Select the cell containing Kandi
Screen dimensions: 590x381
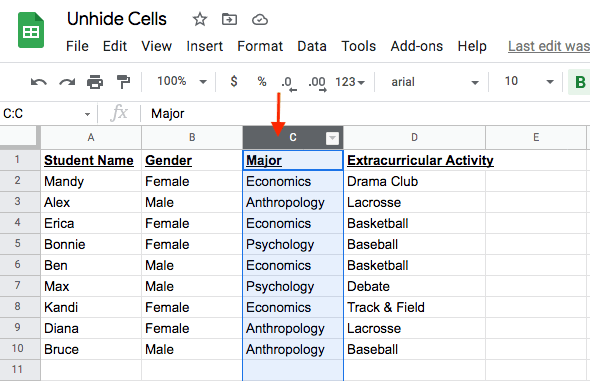[x=91, y=307]
